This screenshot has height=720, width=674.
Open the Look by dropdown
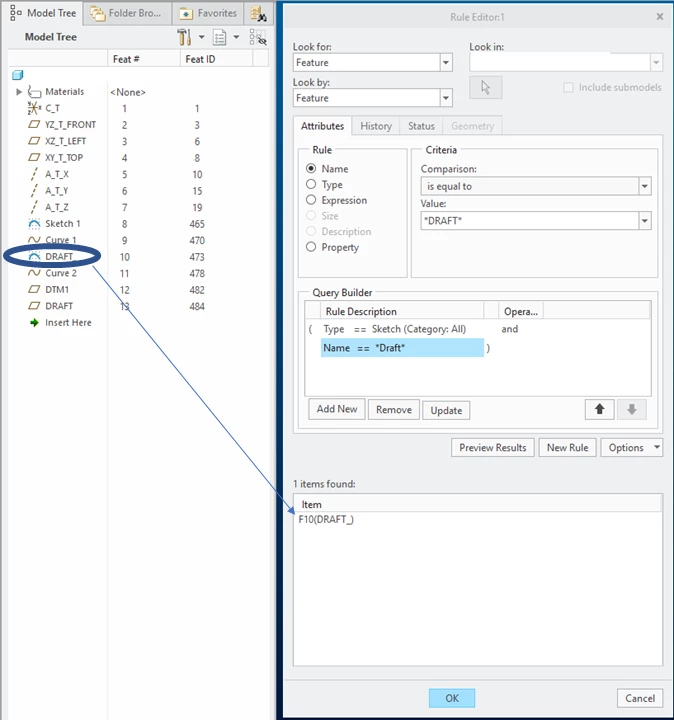[x=445, y=98]
